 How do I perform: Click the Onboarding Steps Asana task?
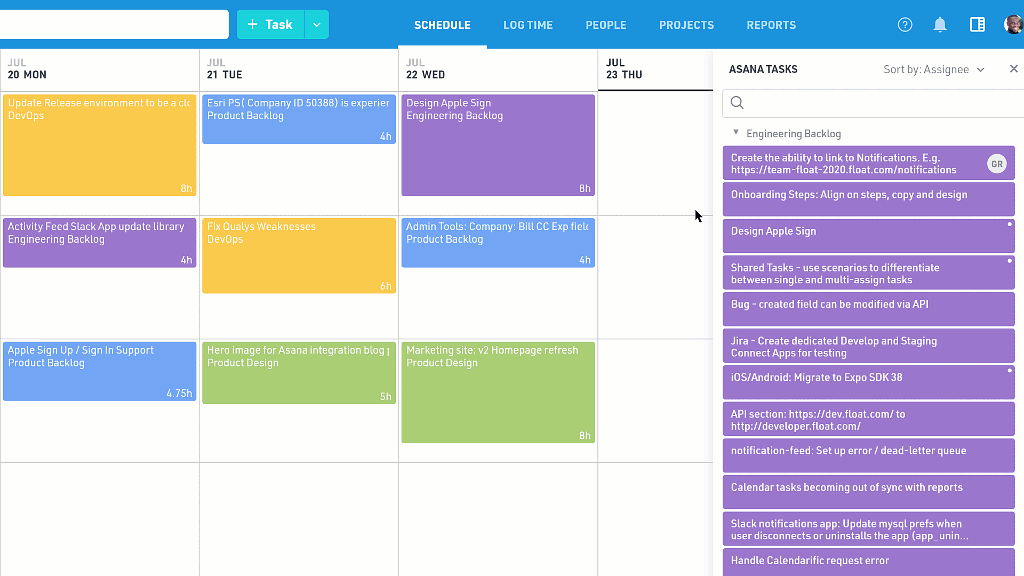(x=868, y=199)
